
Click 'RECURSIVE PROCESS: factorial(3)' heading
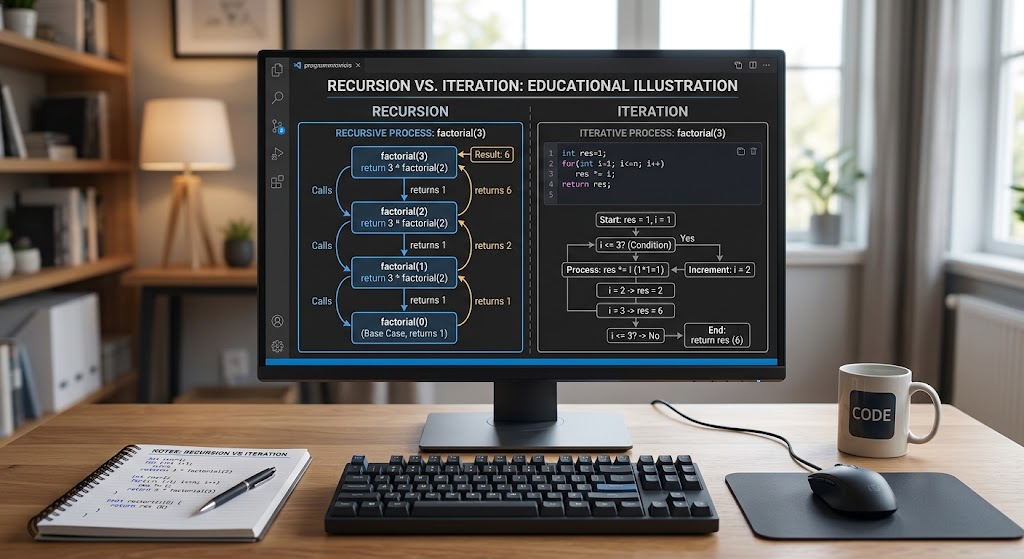pos(410,133)
